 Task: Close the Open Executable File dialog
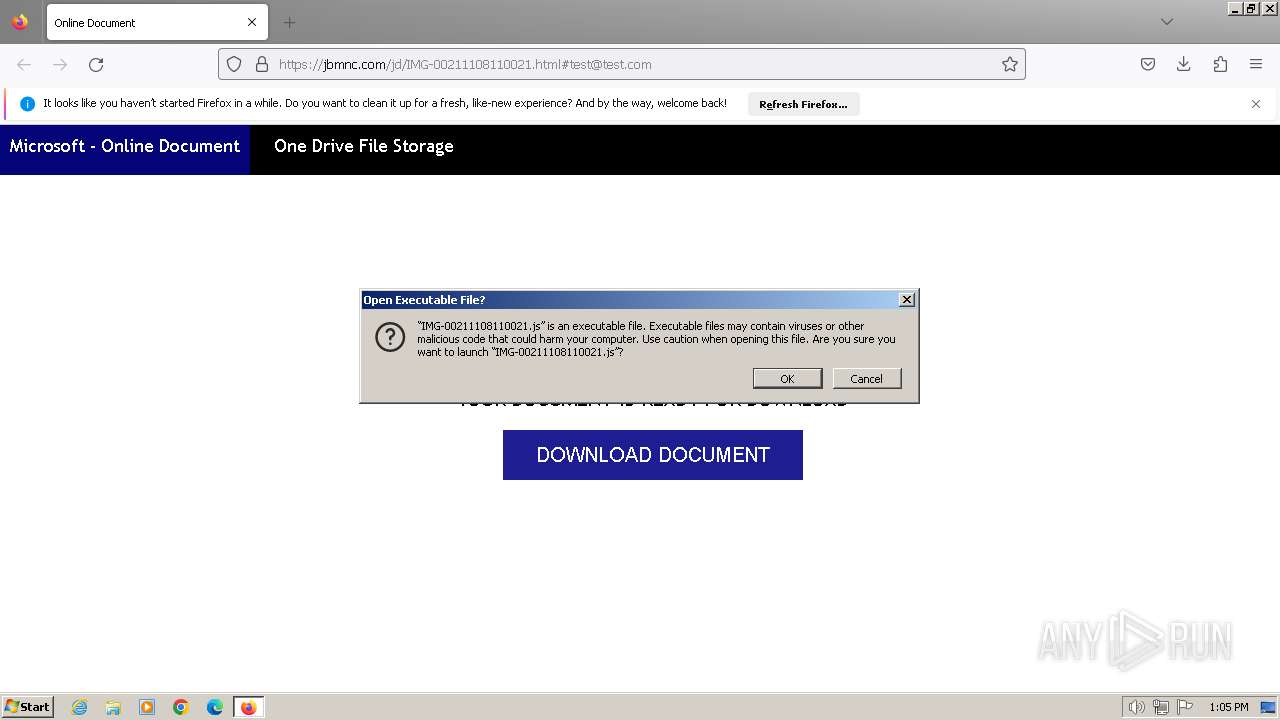(907, 300)
